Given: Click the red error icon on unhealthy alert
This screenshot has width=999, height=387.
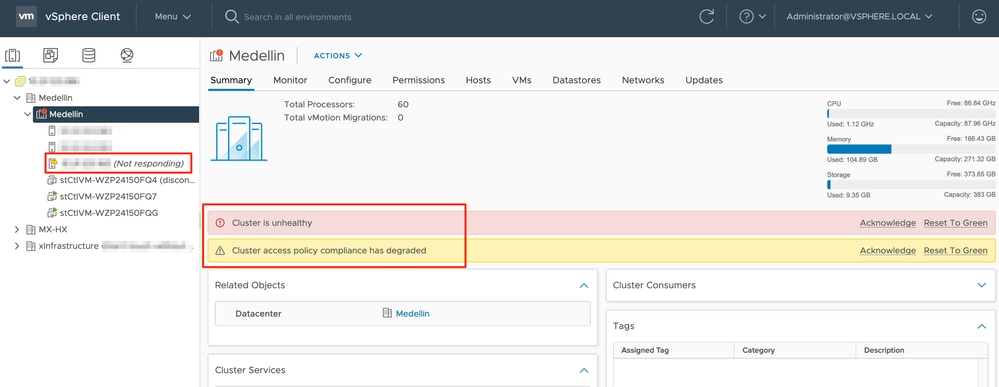Looking at the screenshot, I should click(x=220, y=223).
